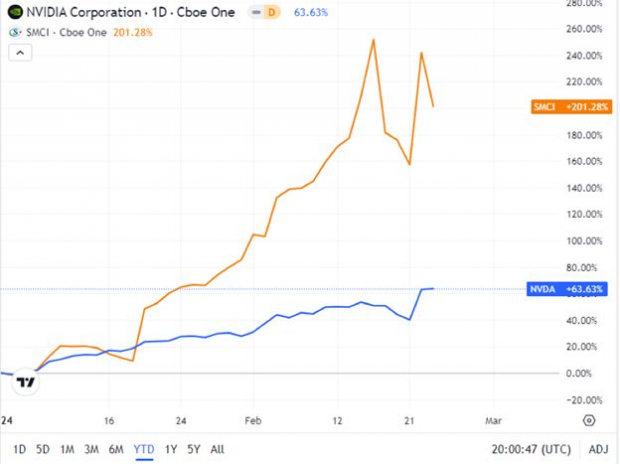
Task: Show All time range data
Action: coord(217,449)
